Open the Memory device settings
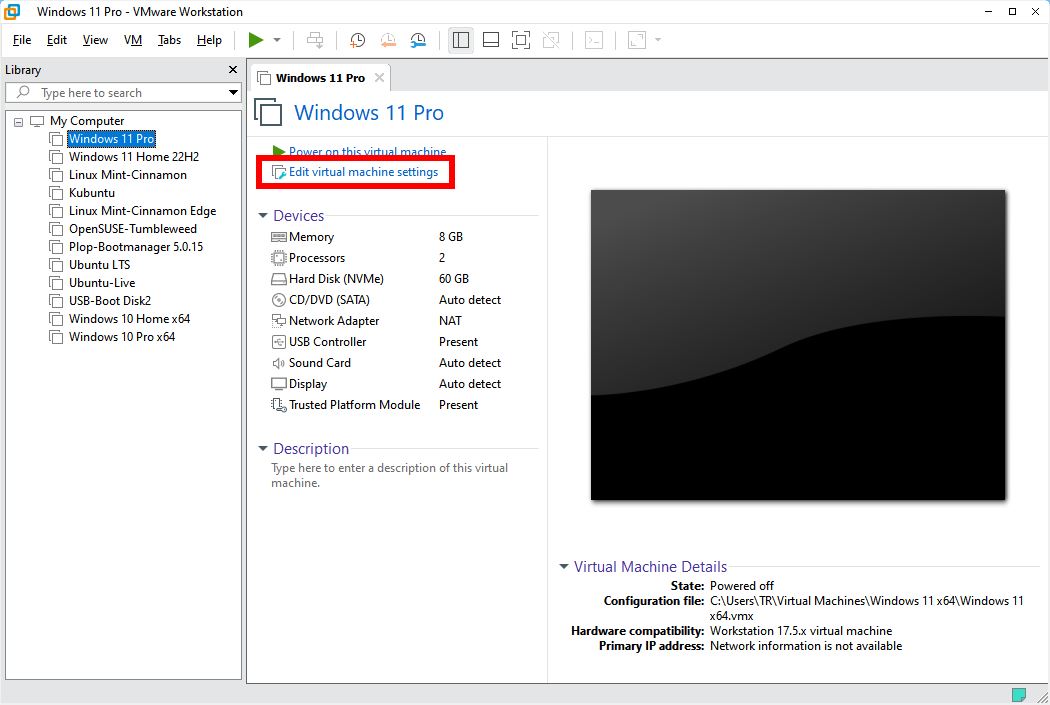 click(310, 236)
